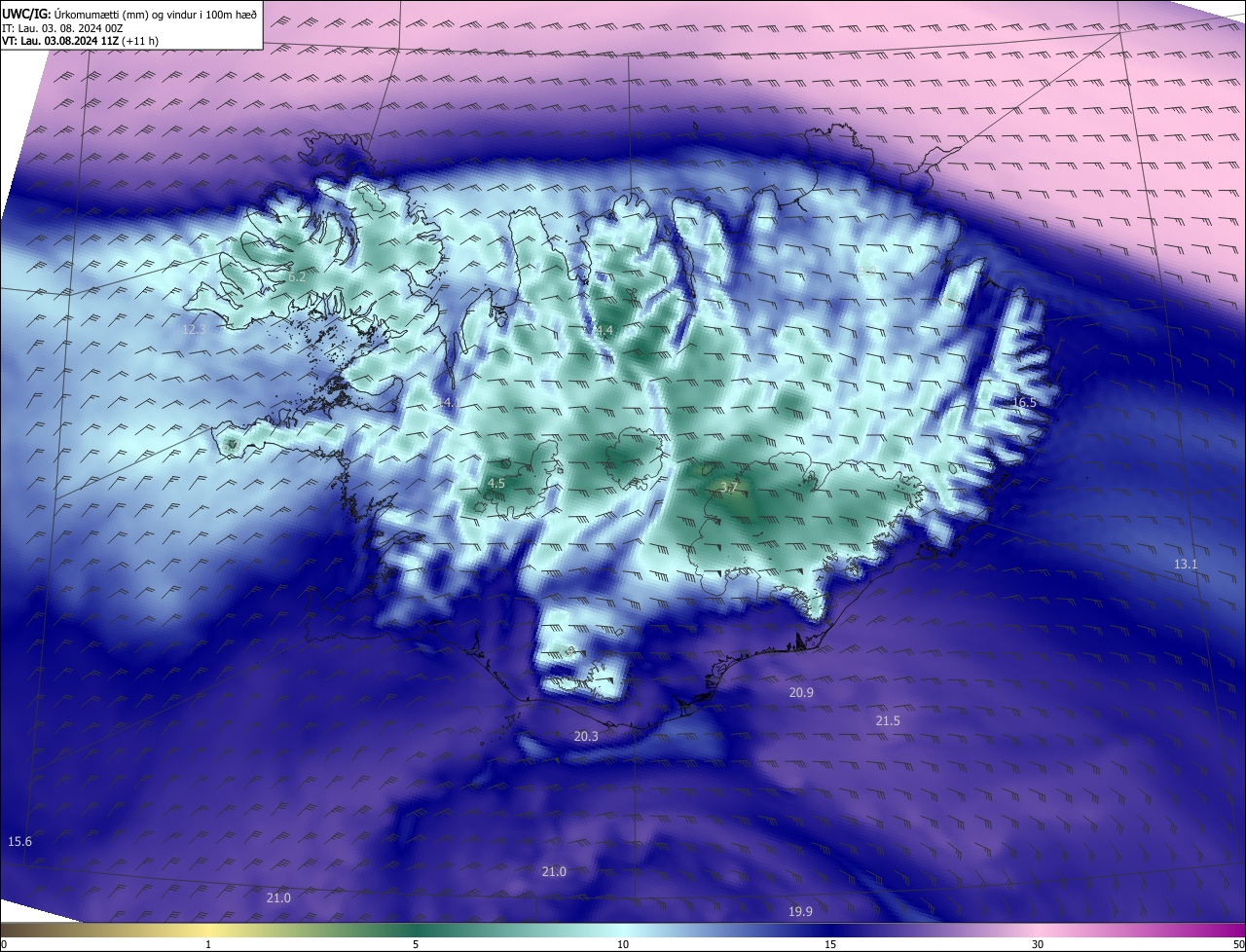Click the 20.3 value near the south coast
The image size is (1246, 952).
[586, 737]
